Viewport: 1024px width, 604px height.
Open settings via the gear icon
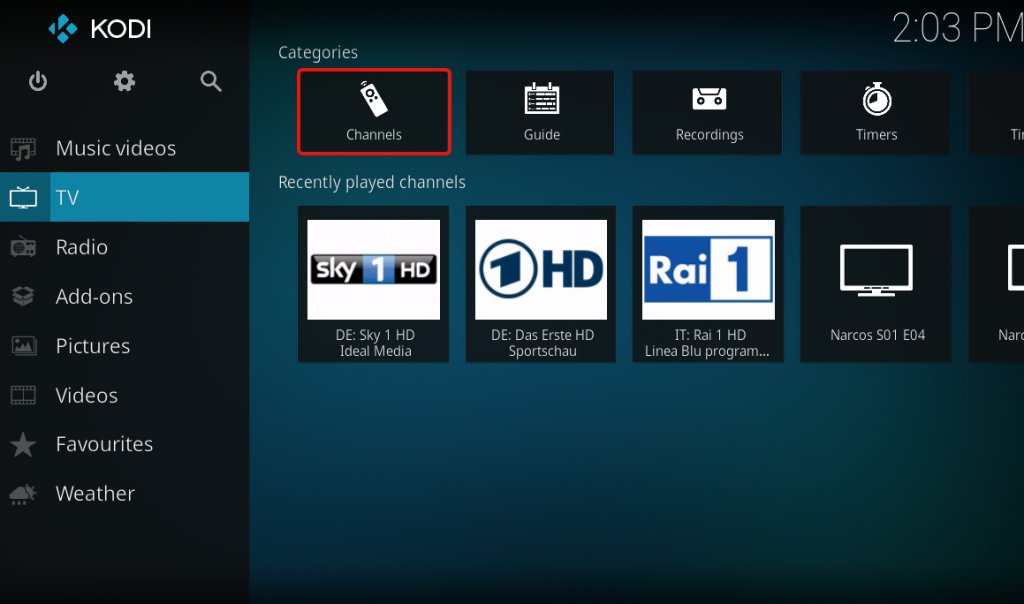click(124, 81)
